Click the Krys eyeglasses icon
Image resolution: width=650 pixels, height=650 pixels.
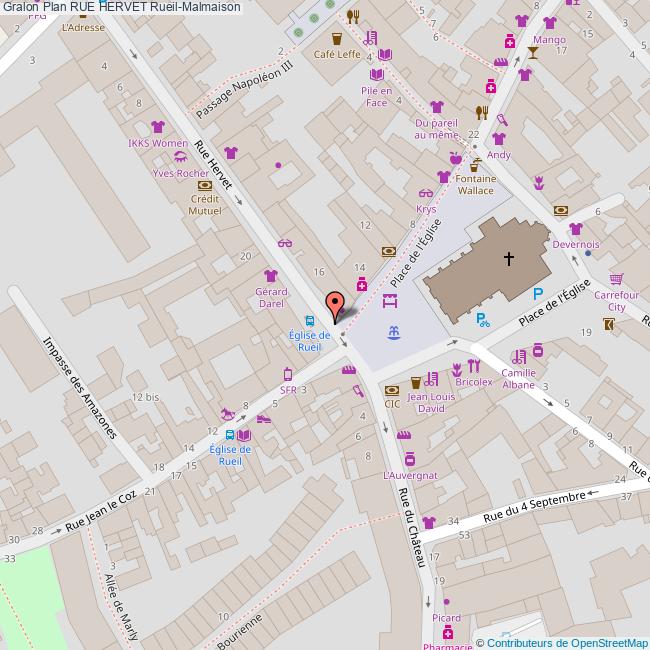427,194
